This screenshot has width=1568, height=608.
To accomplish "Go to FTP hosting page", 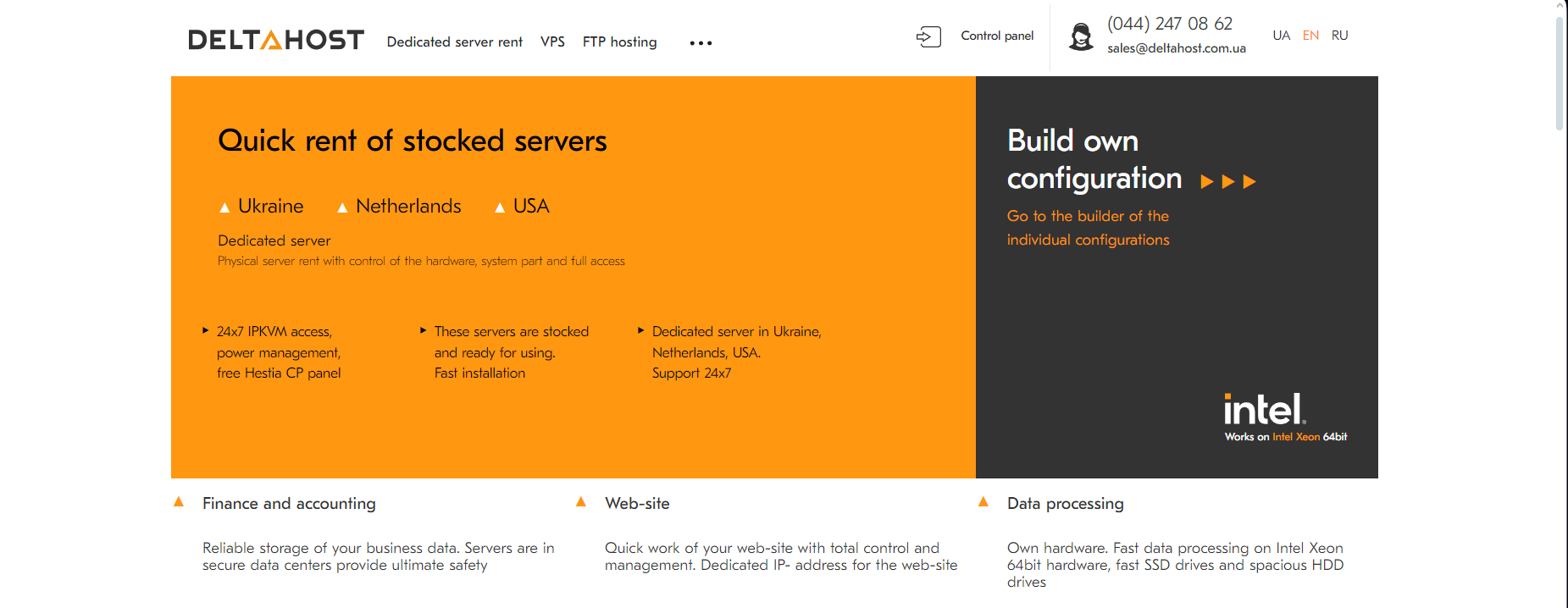I will (x=619, y=41).
